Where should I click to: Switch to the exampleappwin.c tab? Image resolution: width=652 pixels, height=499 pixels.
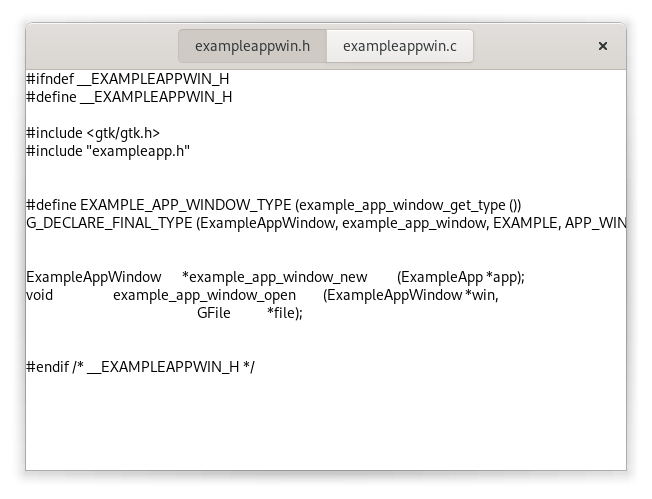click(x=400, y=46)
